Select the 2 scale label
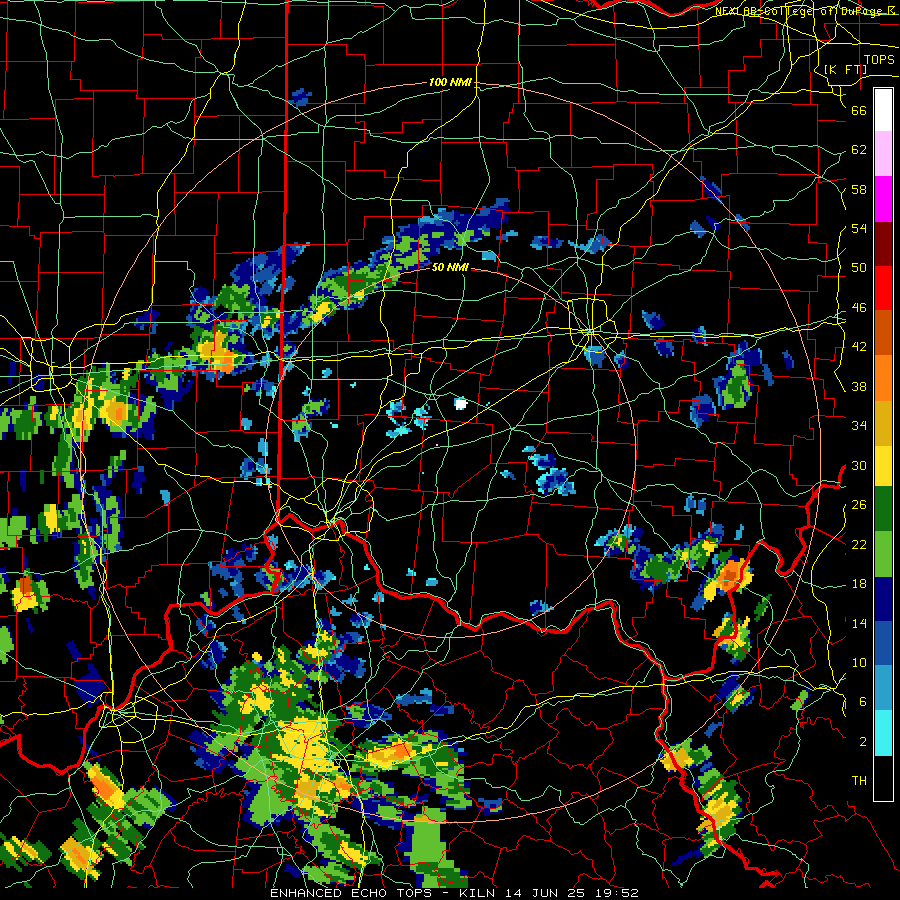The width and height of the screenshot is (900, 900). 863,742
